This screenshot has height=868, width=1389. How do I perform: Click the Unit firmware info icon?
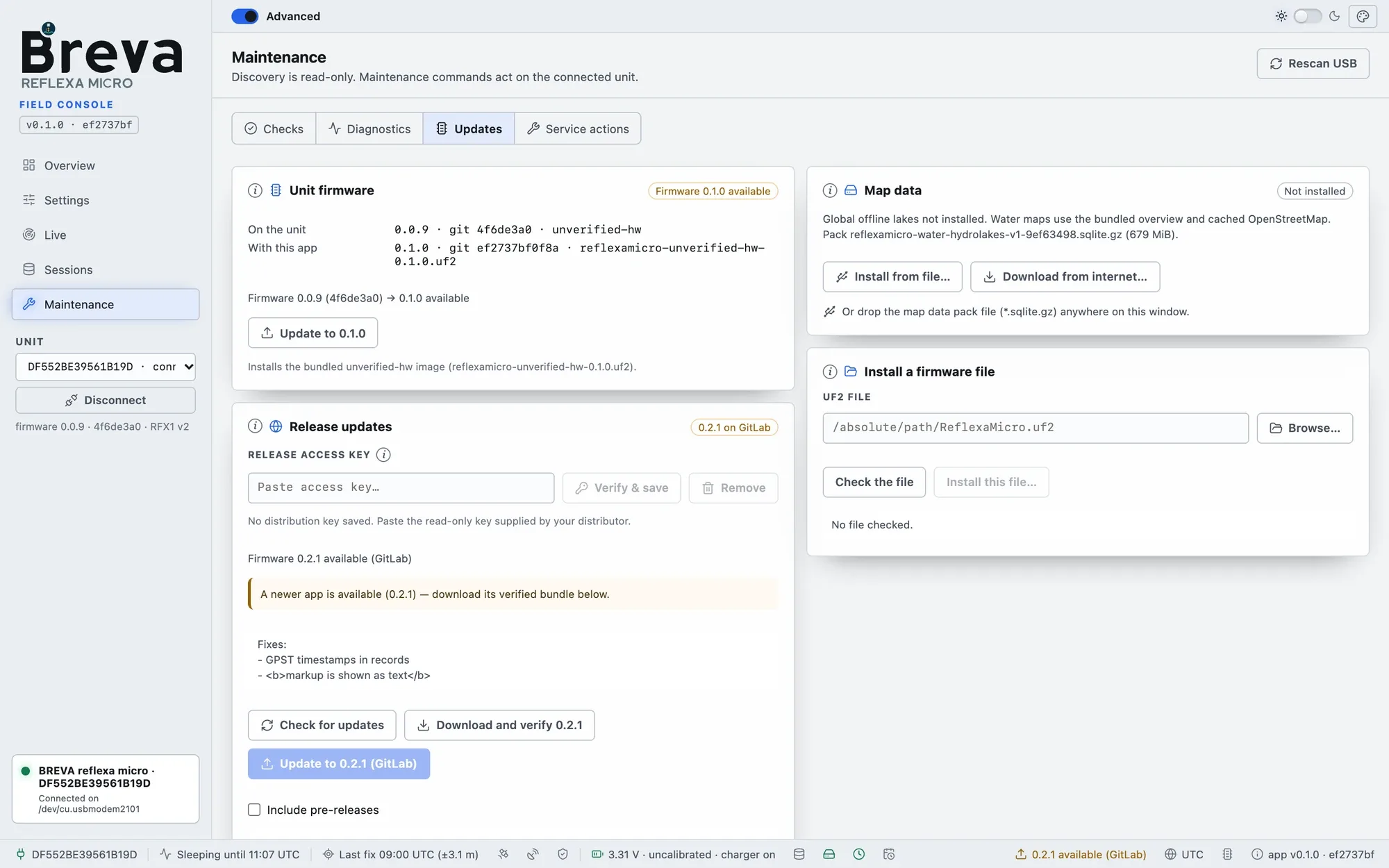[x=255, y=190]
